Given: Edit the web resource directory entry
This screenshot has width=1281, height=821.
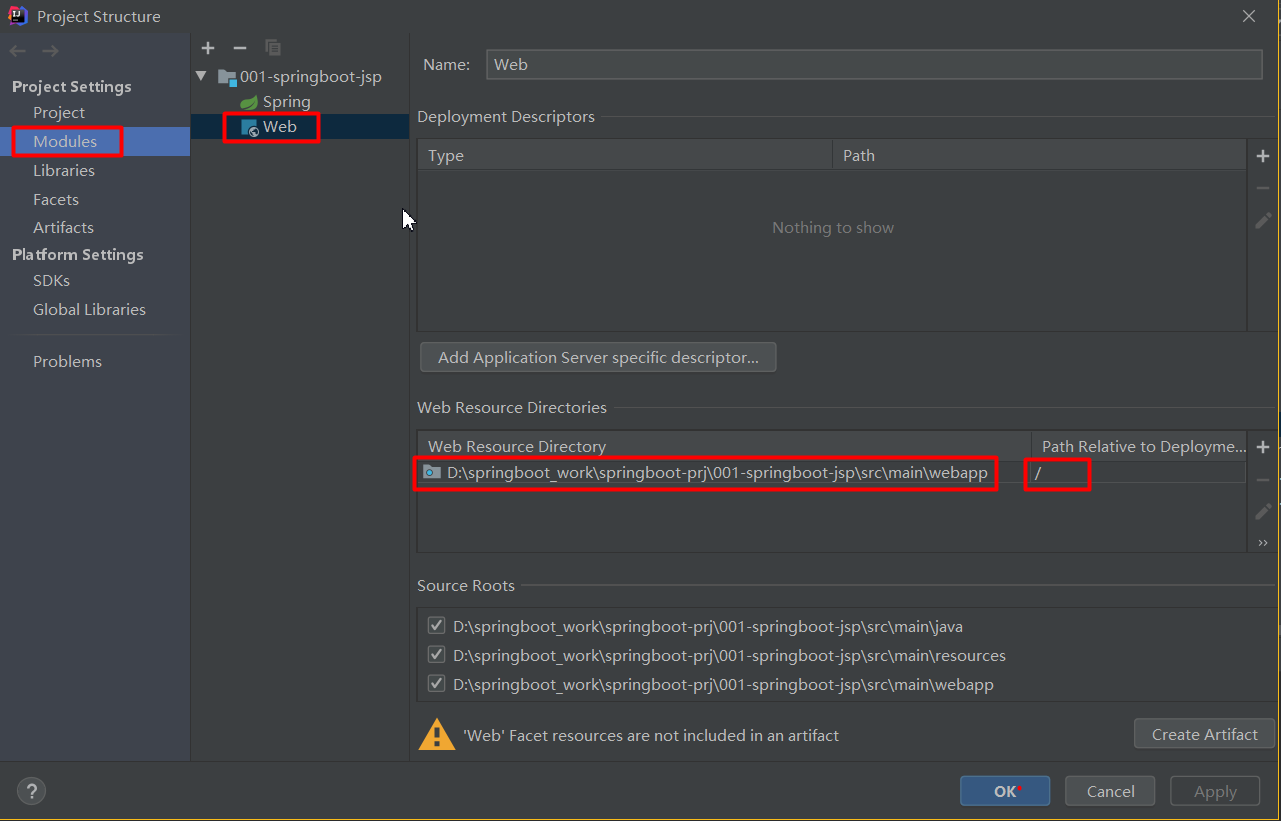Looking at the screenshot, I should [1263, 512].
